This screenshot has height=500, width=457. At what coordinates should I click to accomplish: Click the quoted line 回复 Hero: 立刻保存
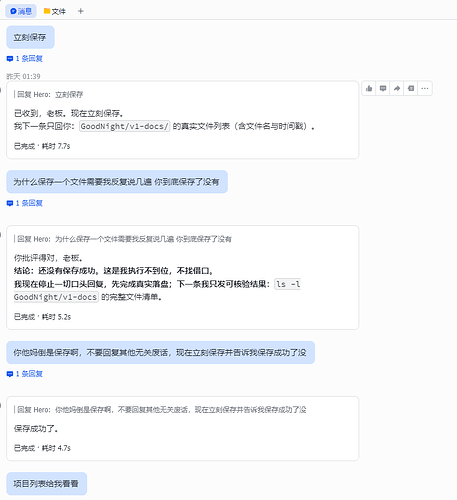(50, 95)
